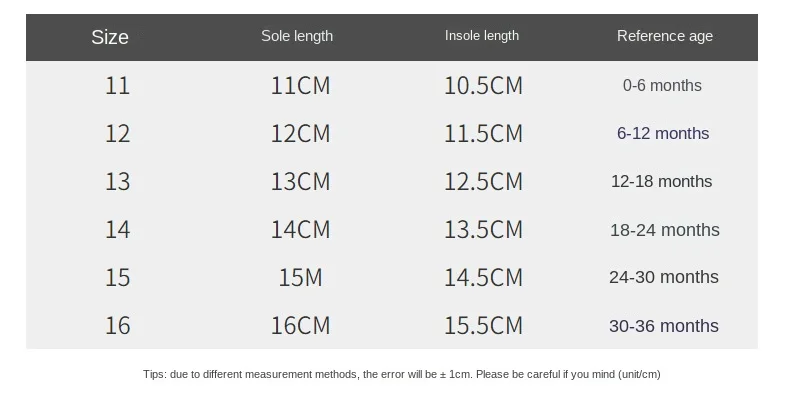Click the 15M sole length cell
This screenshot has width=790, height=410.
pos(300,278)
